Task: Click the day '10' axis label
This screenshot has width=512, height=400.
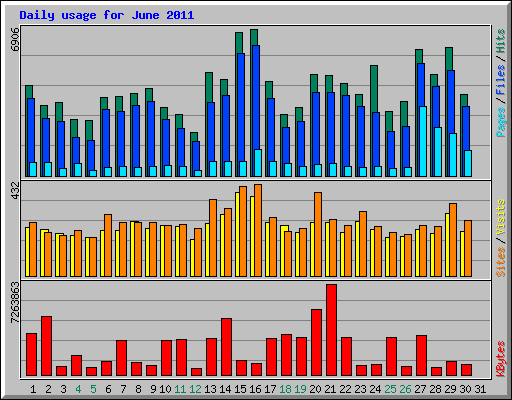Action: pos(165,389)
